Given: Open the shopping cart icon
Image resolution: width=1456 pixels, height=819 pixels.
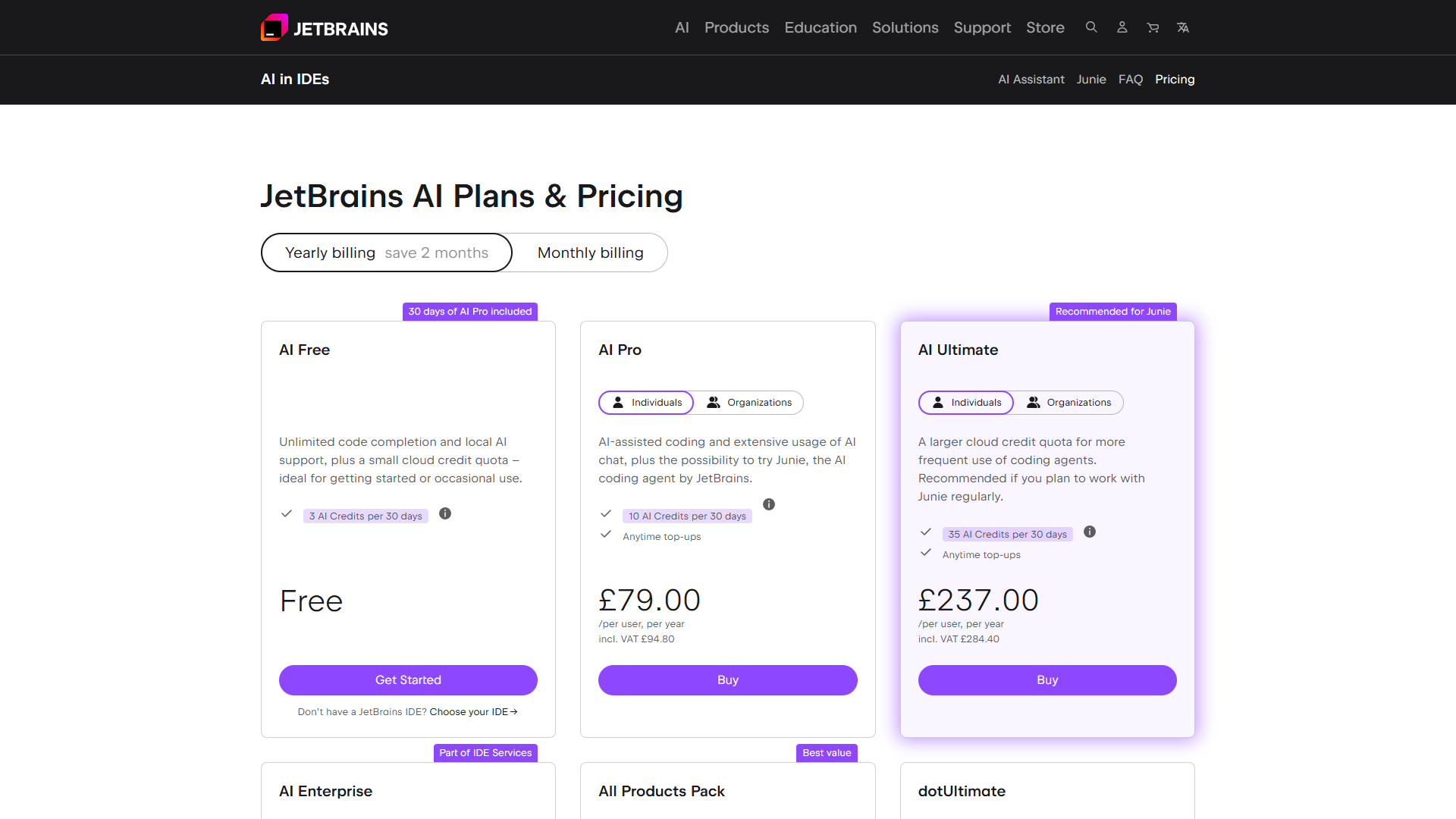Looking at the screenshot, I should coord(1152,27).
